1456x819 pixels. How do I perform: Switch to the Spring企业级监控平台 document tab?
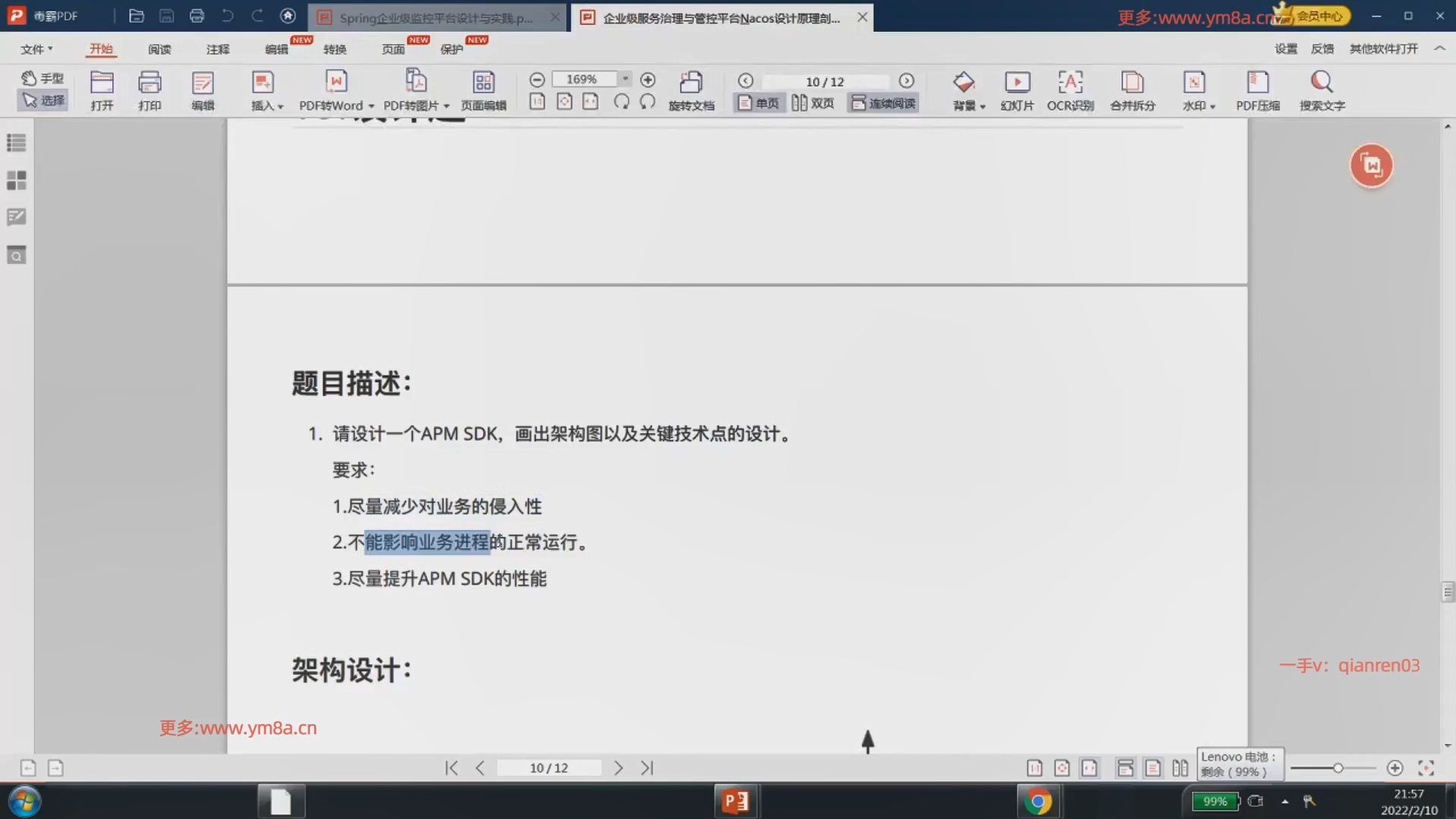tap(435, 17)
